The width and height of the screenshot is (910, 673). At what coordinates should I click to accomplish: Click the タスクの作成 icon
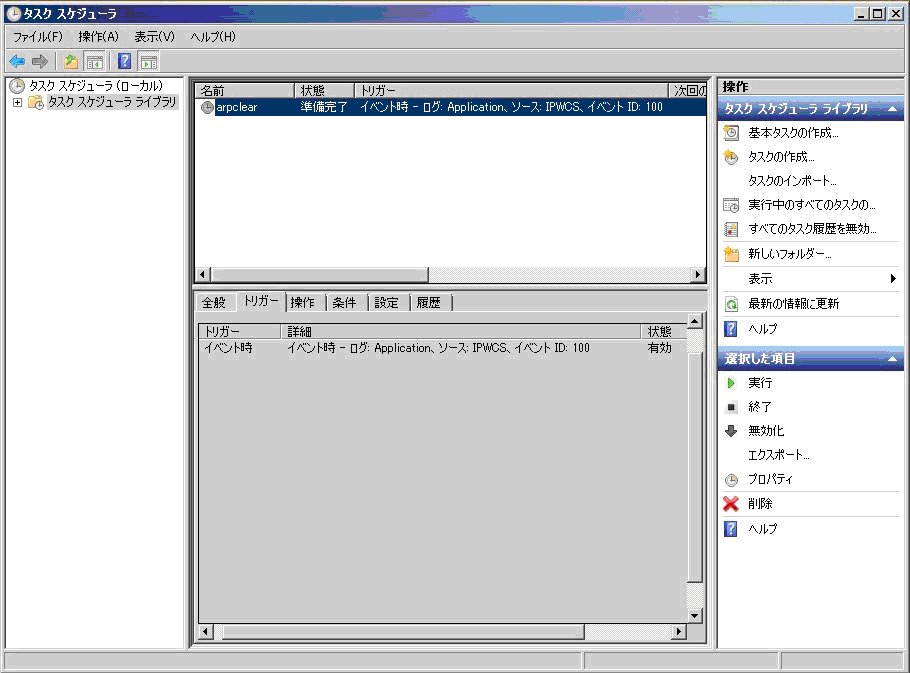[x=731, y=157]
